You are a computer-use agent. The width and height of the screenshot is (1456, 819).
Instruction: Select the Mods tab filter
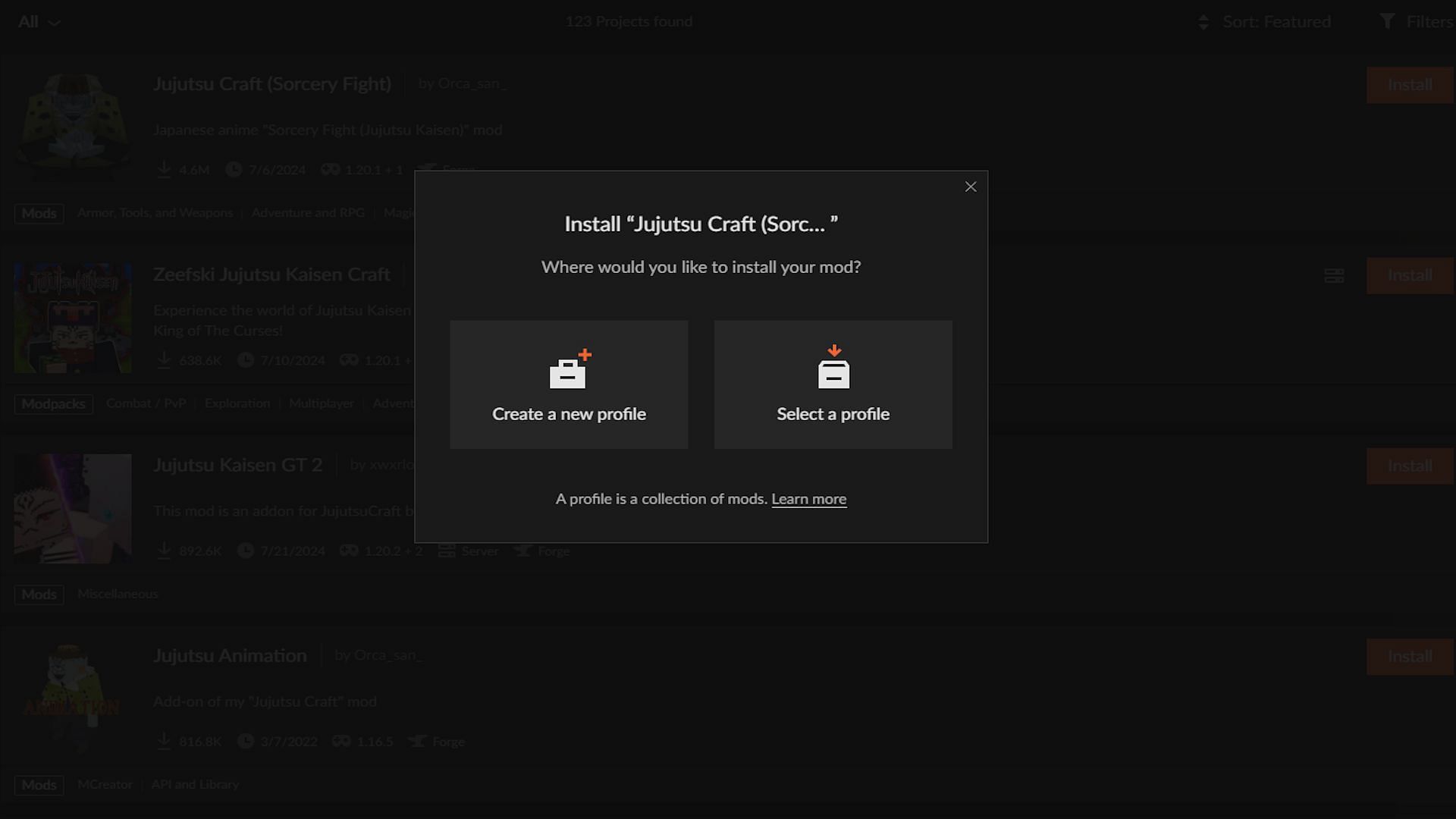(x=39, y=212)
